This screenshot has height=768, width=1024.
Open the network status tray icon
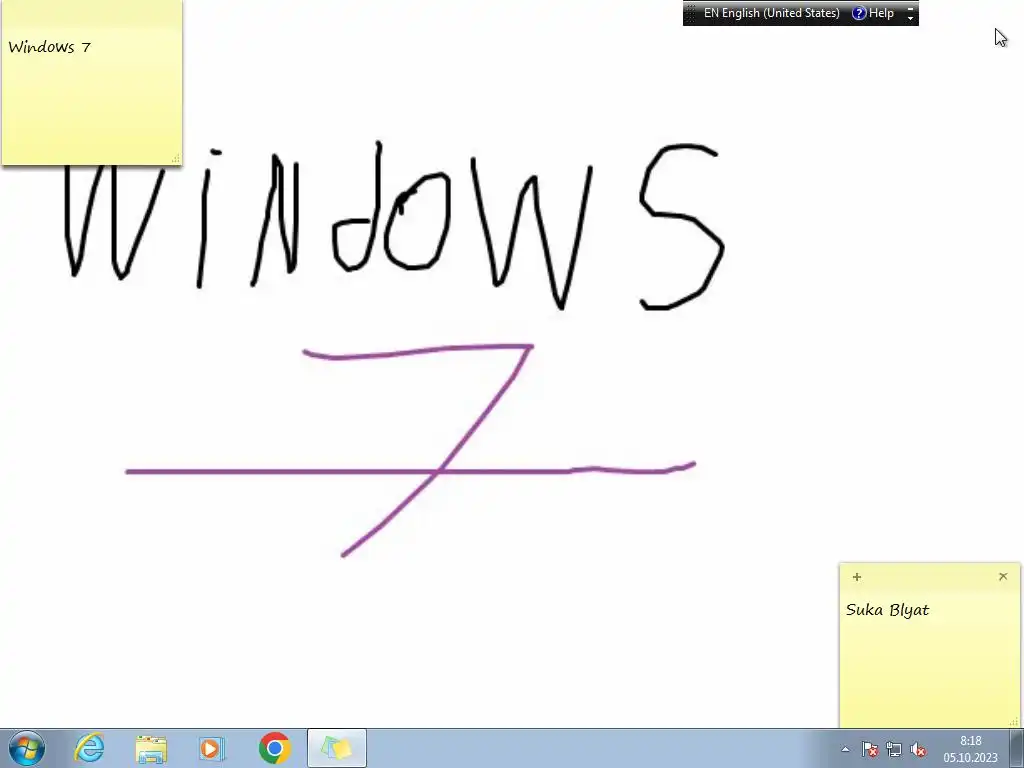(893, 749)
